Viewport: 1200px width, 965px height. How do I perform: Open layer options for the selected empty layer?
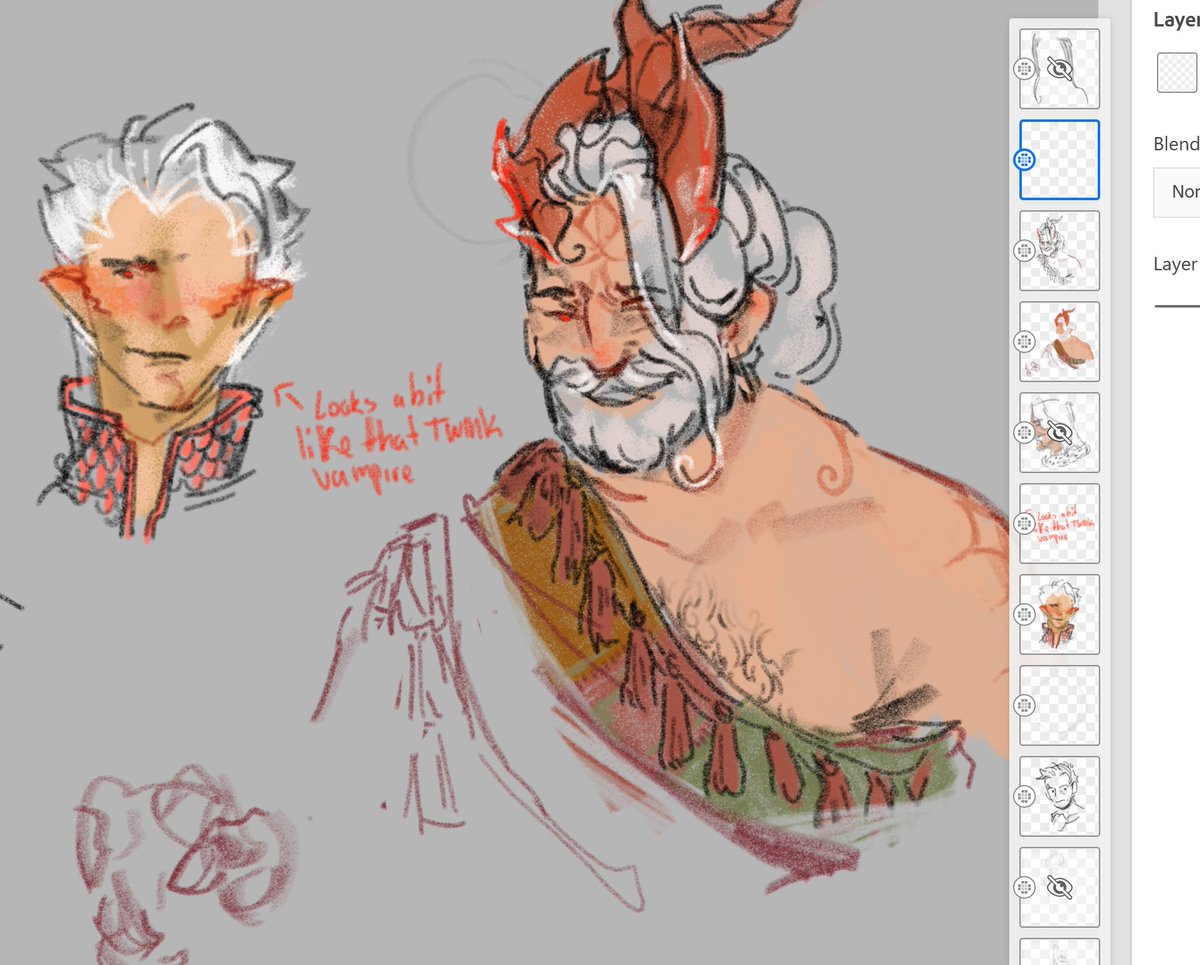coord(1024,158)
